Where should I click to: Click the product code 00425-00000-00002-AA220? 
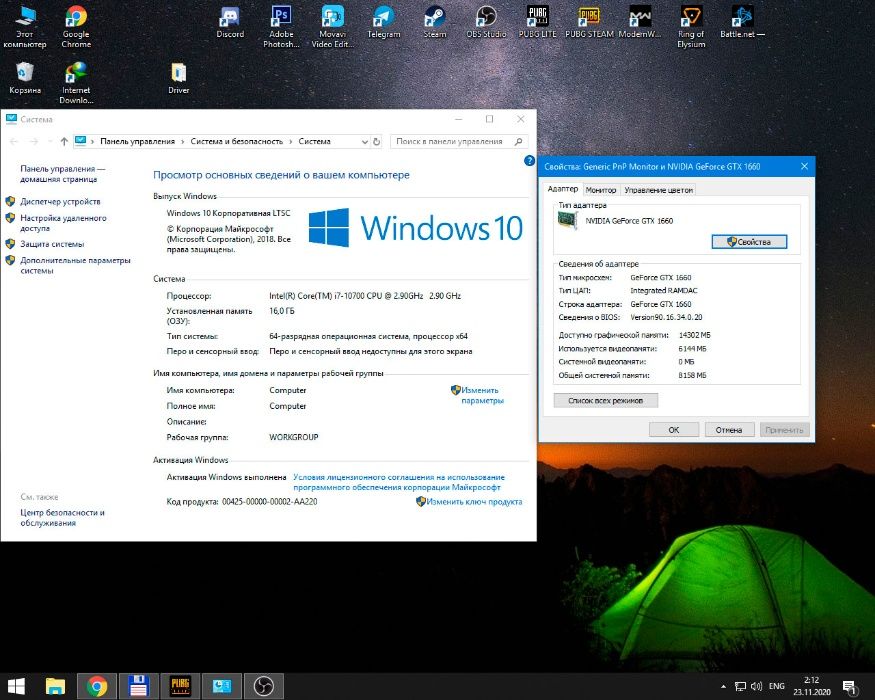click(x=270, y=502)
